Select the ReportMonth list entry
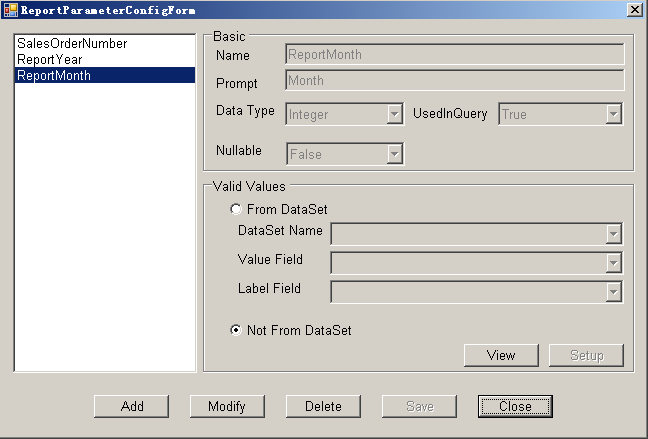 [x=54, y=75]
